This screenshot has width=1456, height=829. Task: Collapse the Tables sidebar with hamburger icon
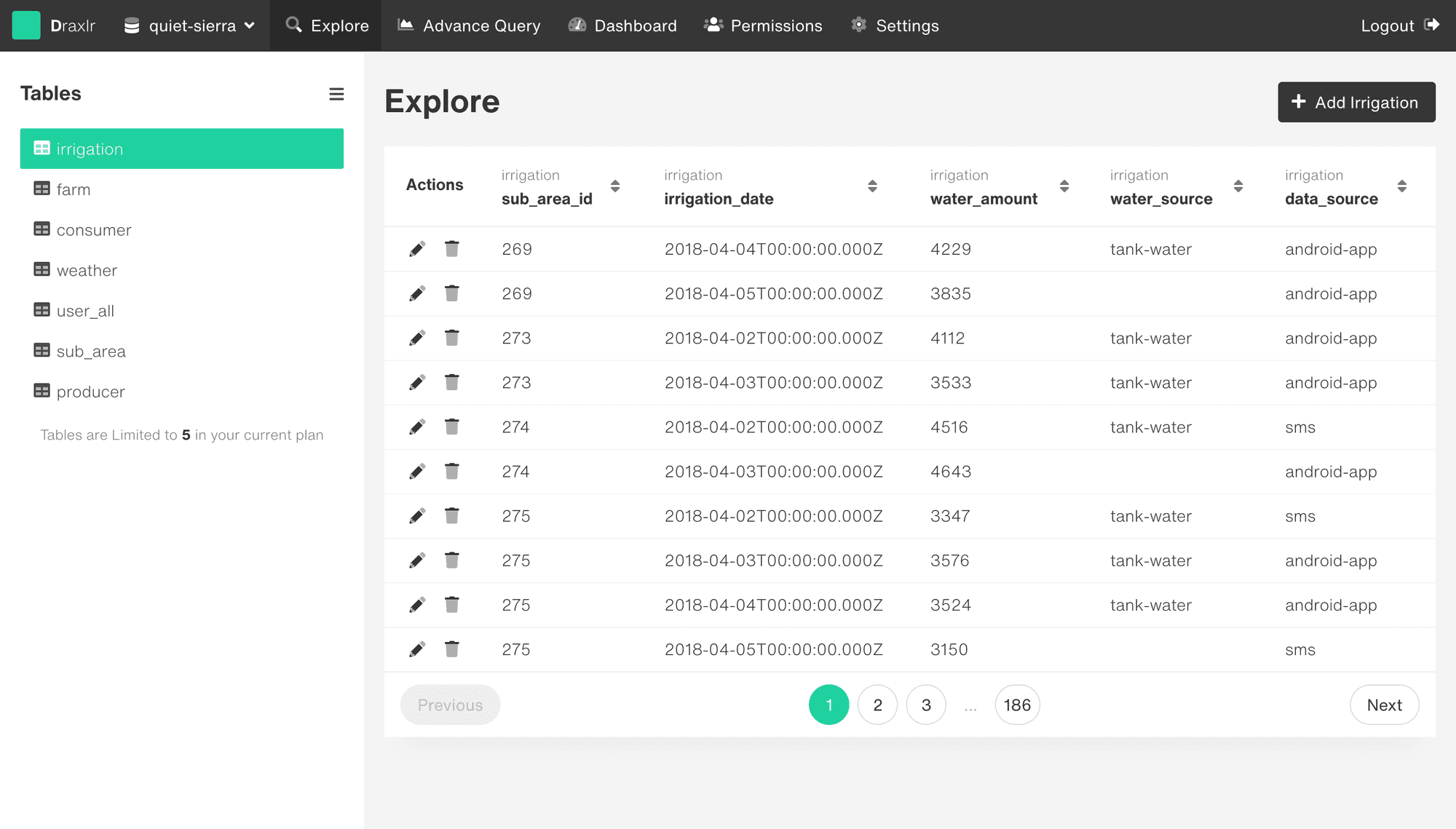tap(336, 94)
